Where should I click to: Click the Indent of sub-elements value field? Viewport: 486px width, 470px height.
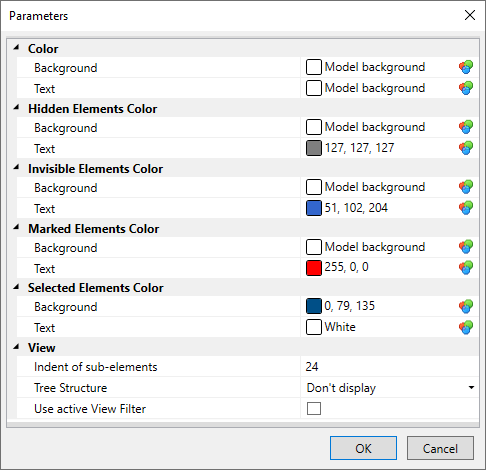coord(389,367)
